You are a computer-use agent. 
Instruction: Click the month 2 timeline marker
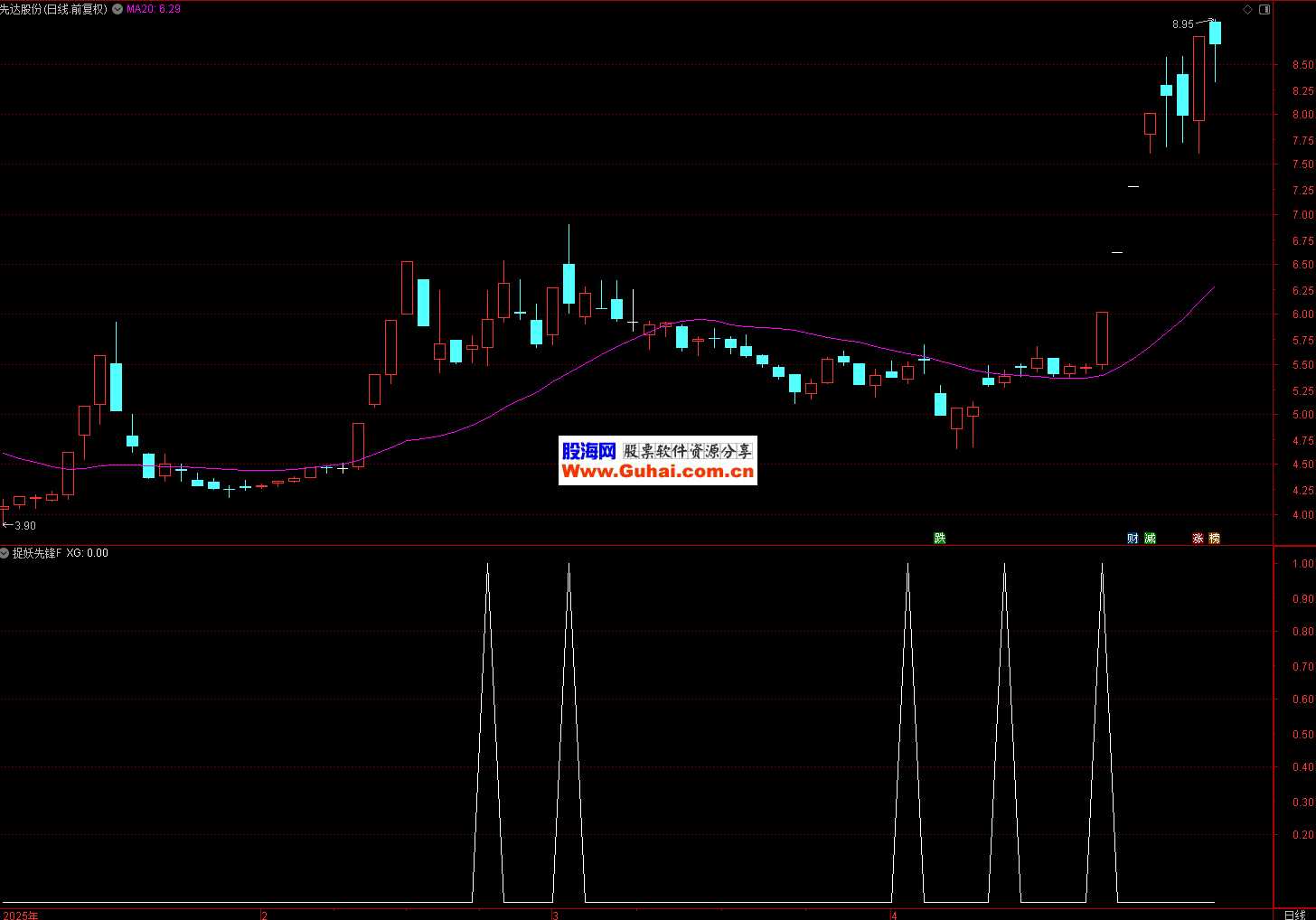[x=264, y=915]
